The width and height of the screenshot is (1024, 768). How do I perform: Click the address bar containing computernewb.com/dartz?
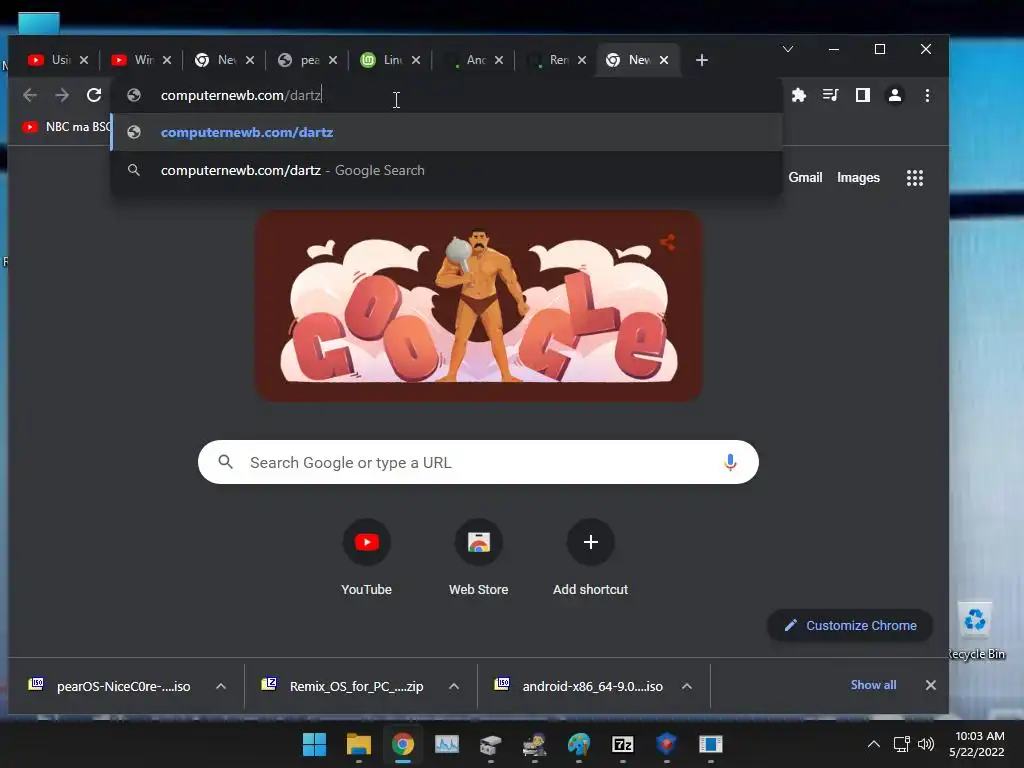coord(447,95)
